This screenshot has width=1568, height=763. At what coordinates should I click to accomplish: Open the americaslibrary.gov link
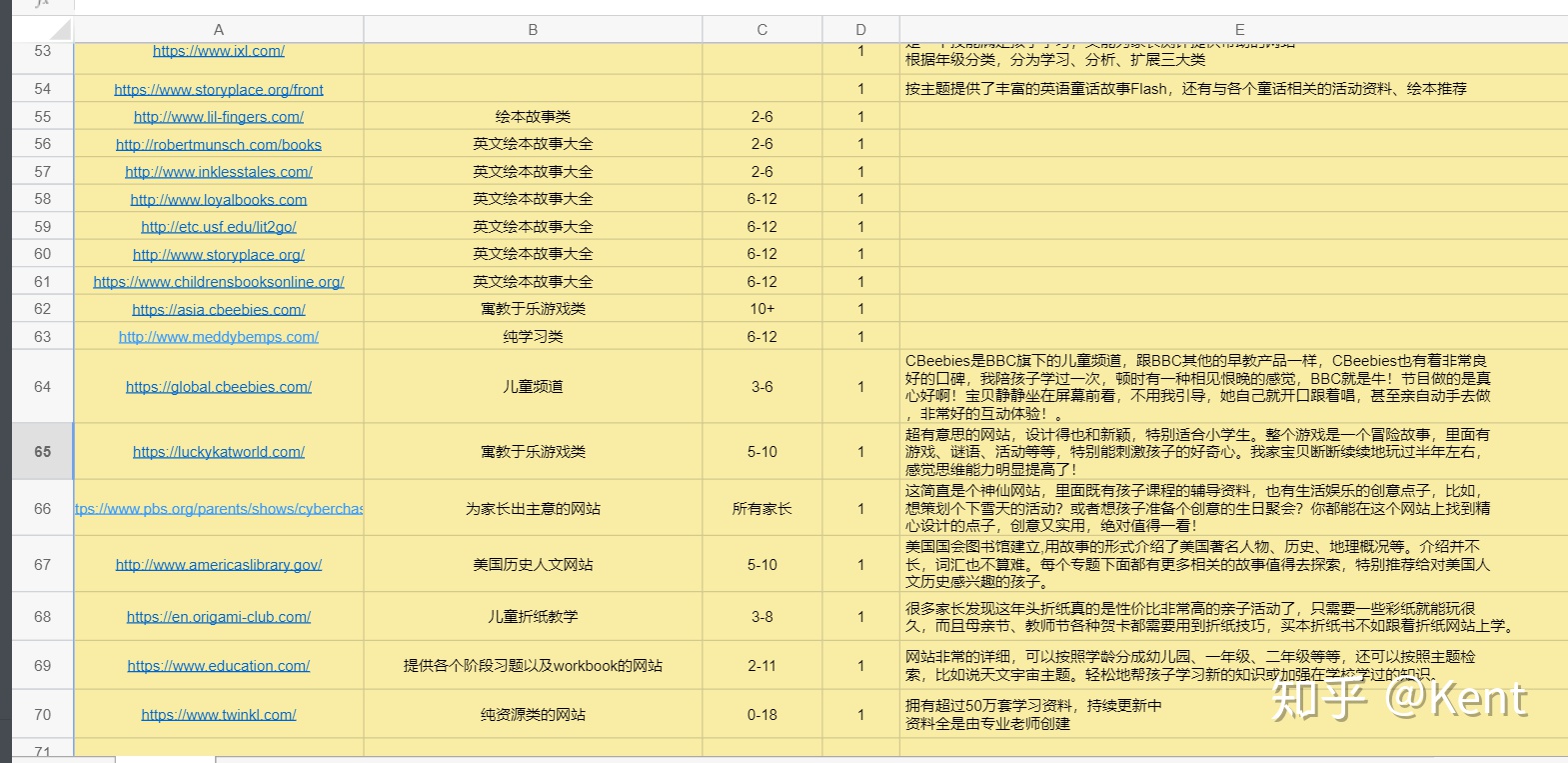click(x=218, y=565)
